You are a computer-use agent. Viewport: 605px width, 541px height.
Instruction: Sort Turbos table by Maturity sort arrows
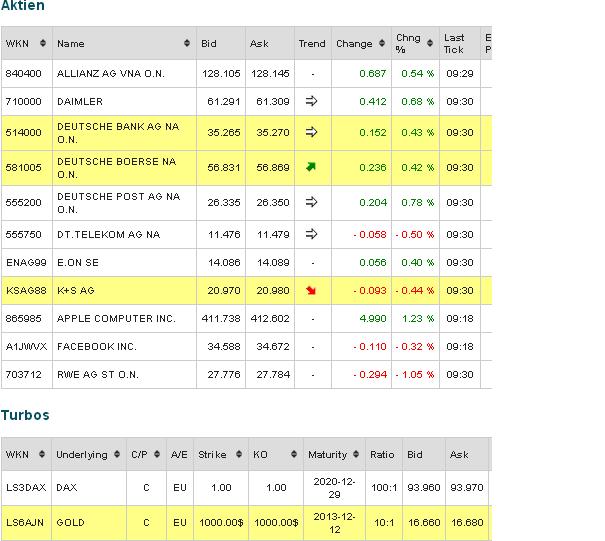[356, 454]
